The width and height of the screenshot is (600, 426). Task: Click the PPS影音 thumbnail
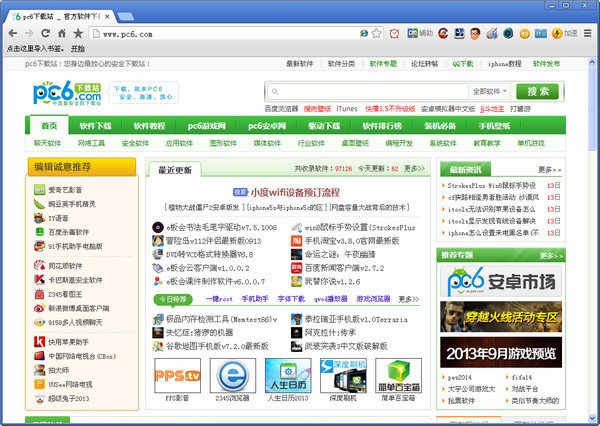(x=178, y=375)
